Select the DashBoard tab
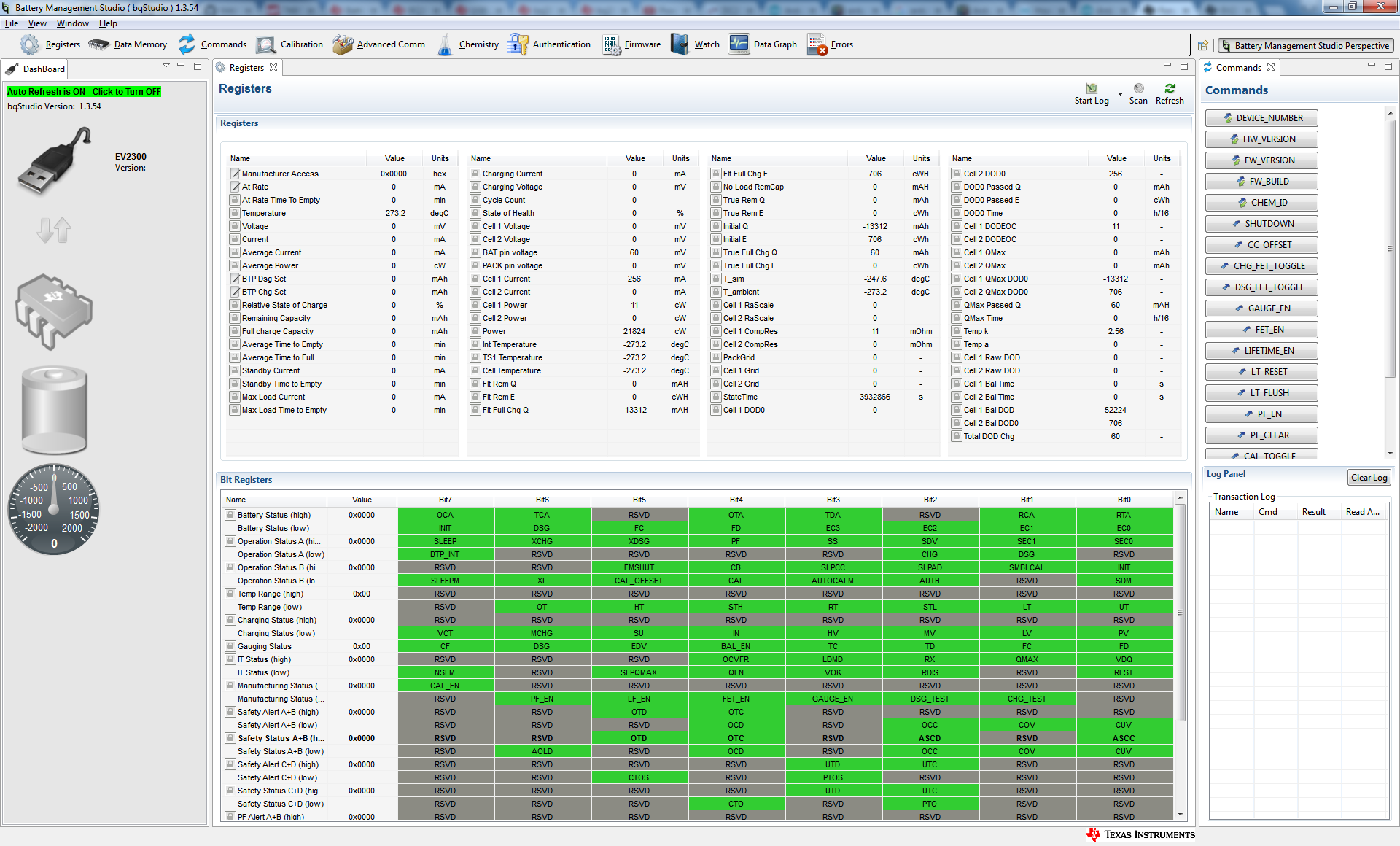Image resolution: width=1400 pixels, height=846 pixels. point(36,69)
